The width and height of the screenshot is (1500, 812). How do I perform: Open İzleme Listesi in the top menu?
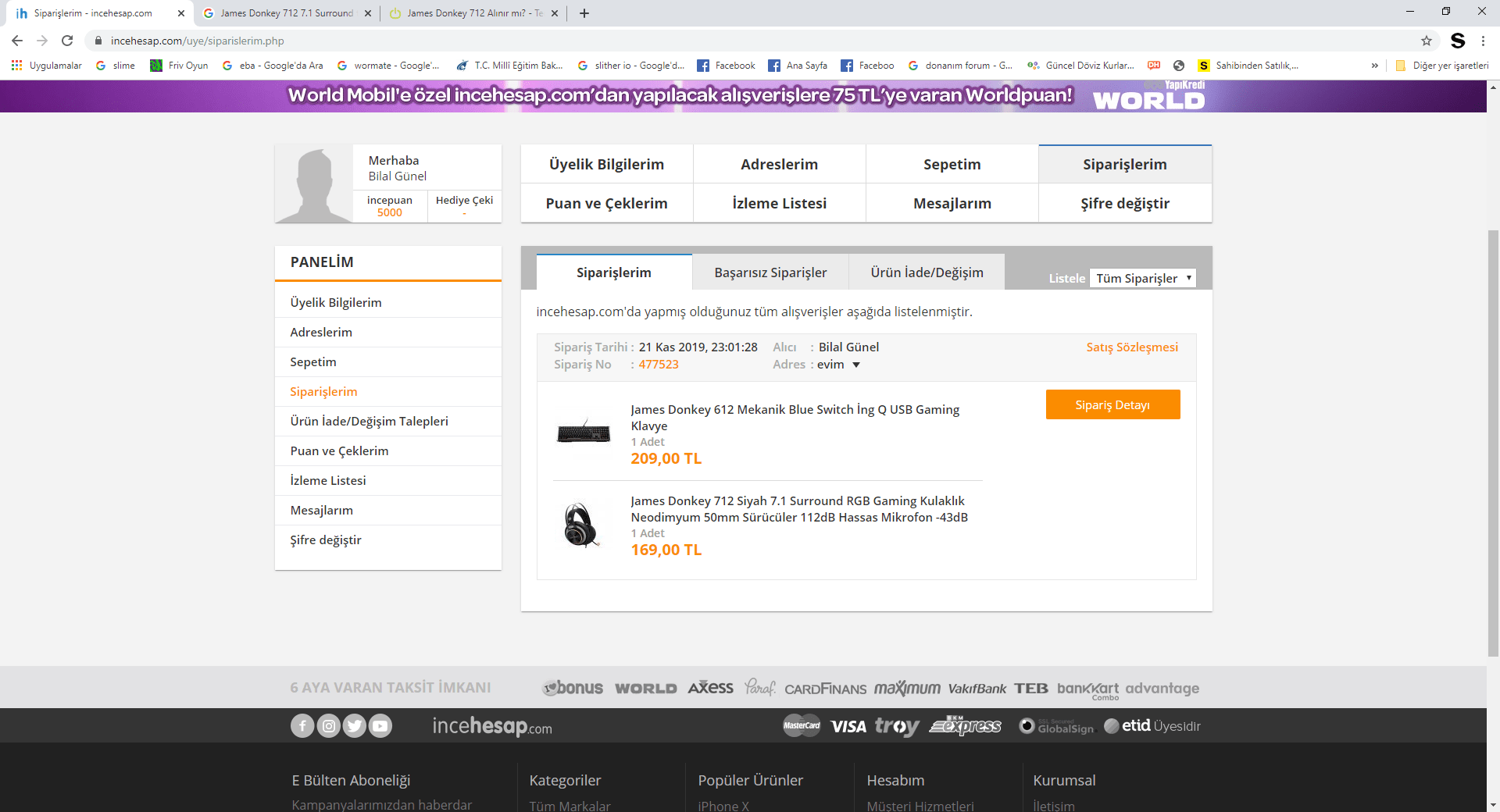(x=780, y=203)
